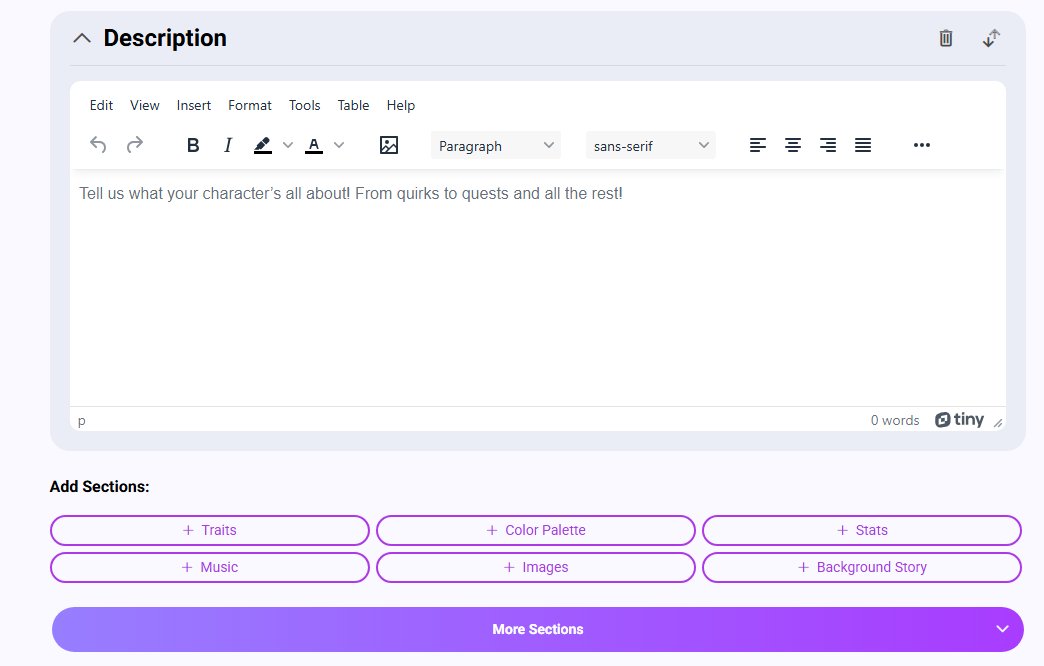Expand the More Sections bar
This screenshot has height=666, width=1044.
click(x=538, y=629)
